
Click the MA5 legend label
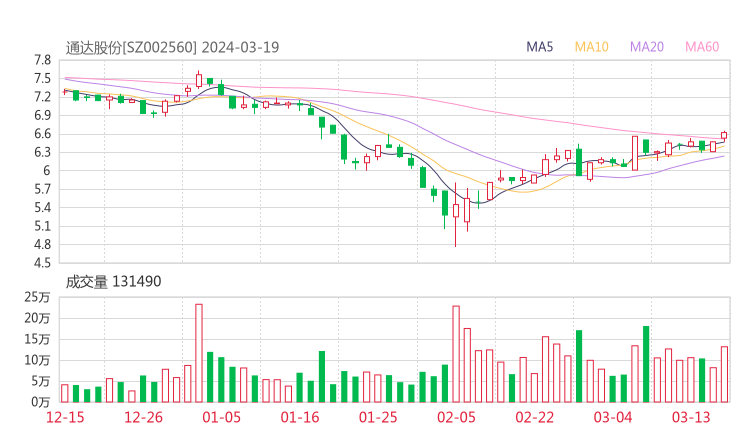tap(539, 47)
